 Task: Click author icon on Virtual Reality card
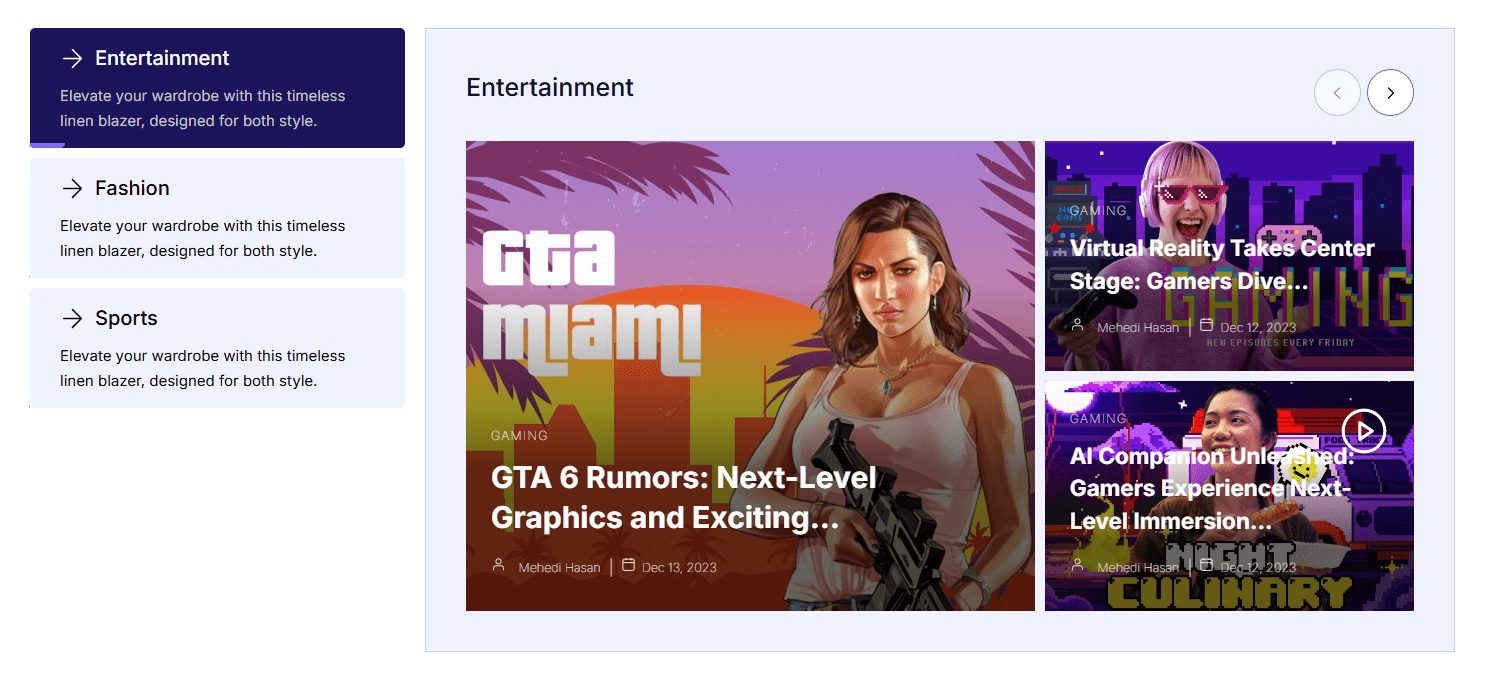[x=1077, y=326]
